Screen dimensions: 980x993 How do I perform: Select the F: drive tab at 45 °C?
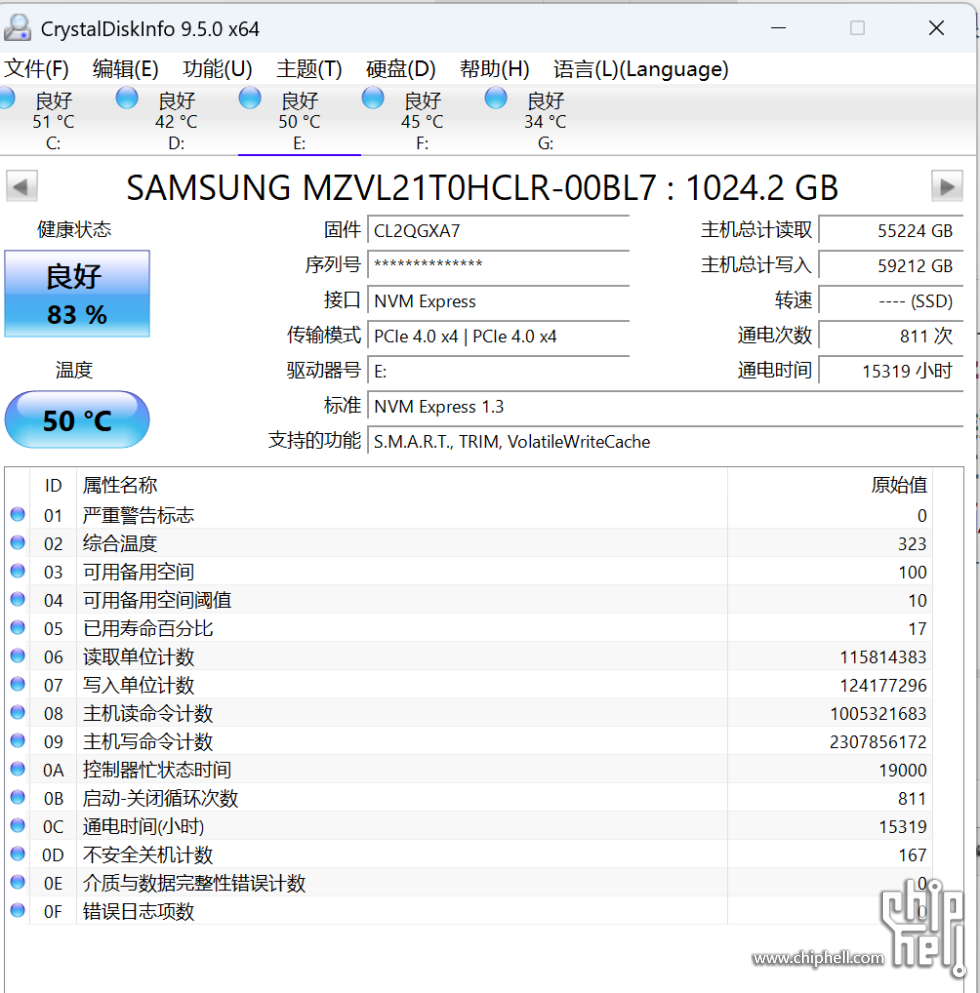tap(422, 120)
